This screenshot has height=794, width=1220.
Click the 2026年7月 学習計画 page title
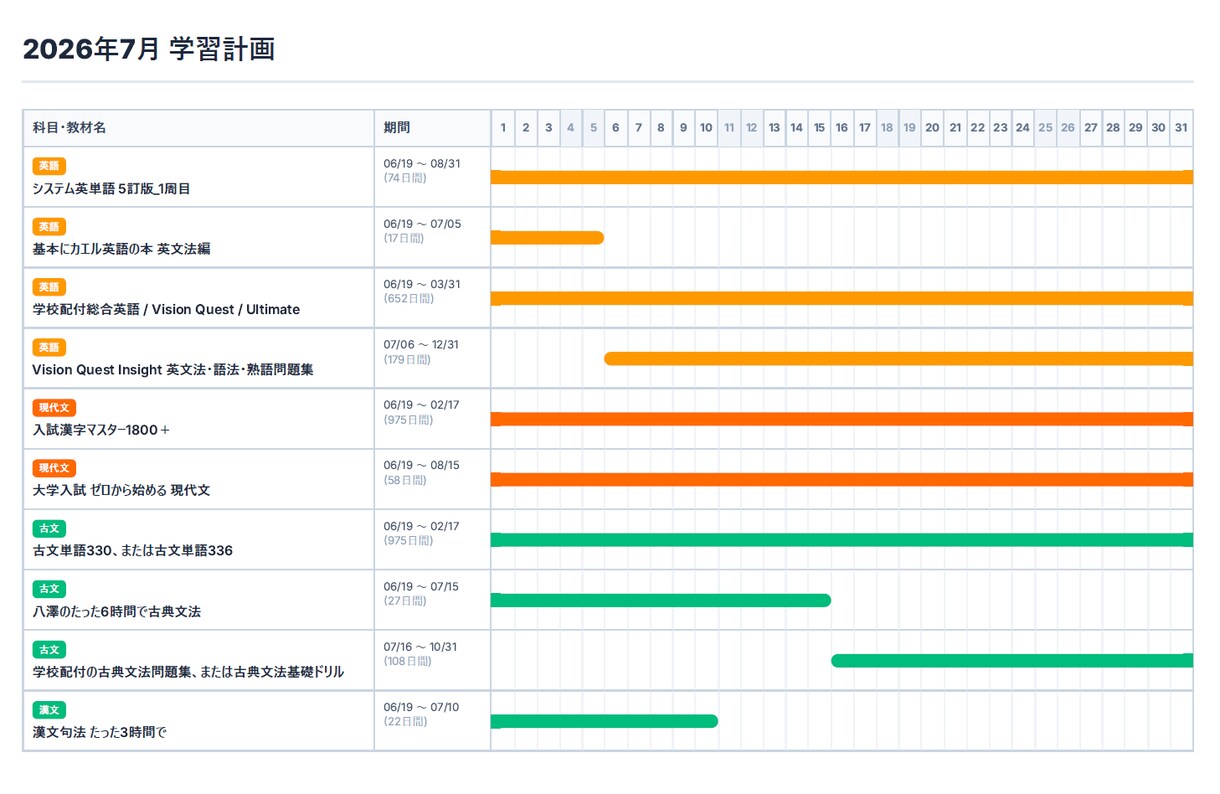point(149,49)
